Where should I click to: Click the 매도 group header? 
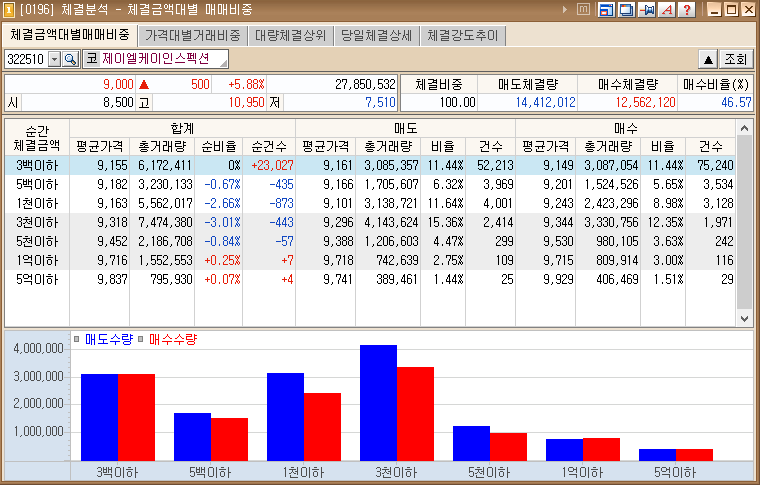(x=405, y=128)
